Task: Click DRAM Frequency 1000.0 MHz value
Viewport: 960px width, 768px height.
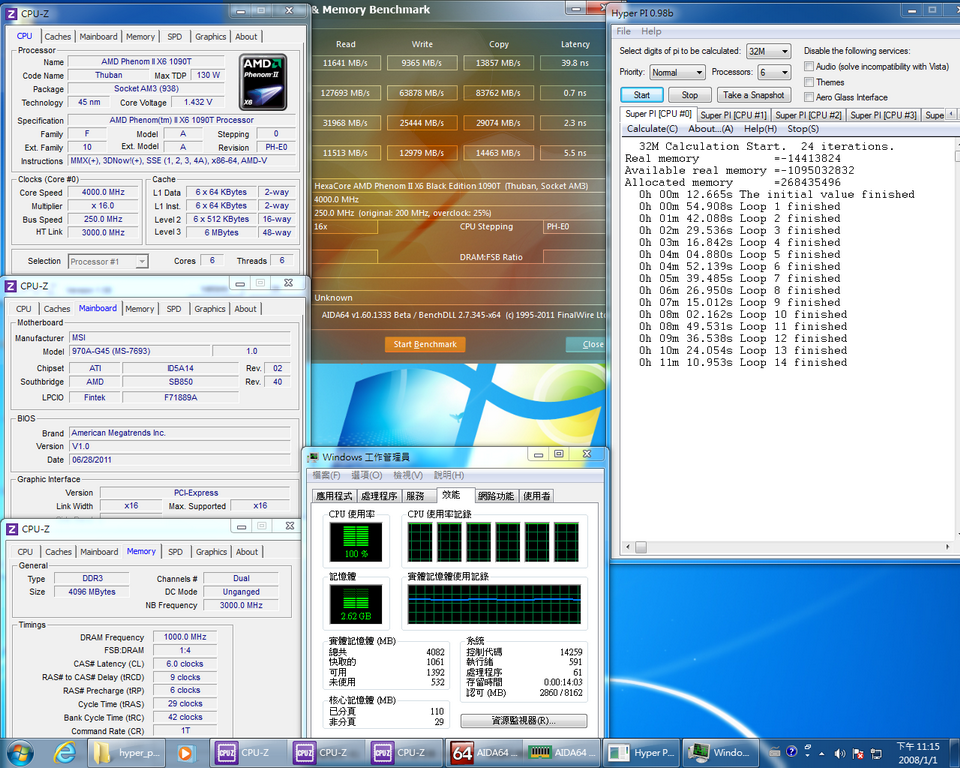Action: click(x=185, y=637)
